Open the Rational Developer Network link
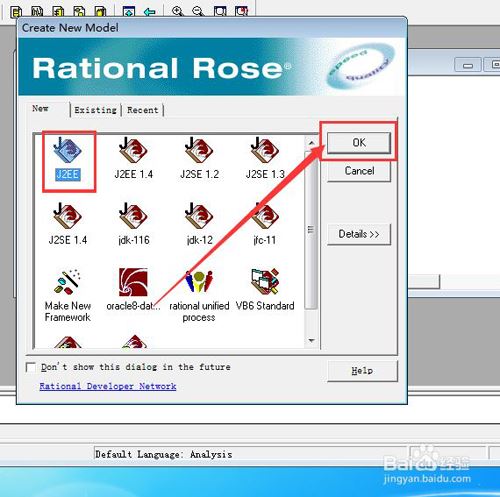This screenshot has height=497, width=500. click(x=108, y=386)
